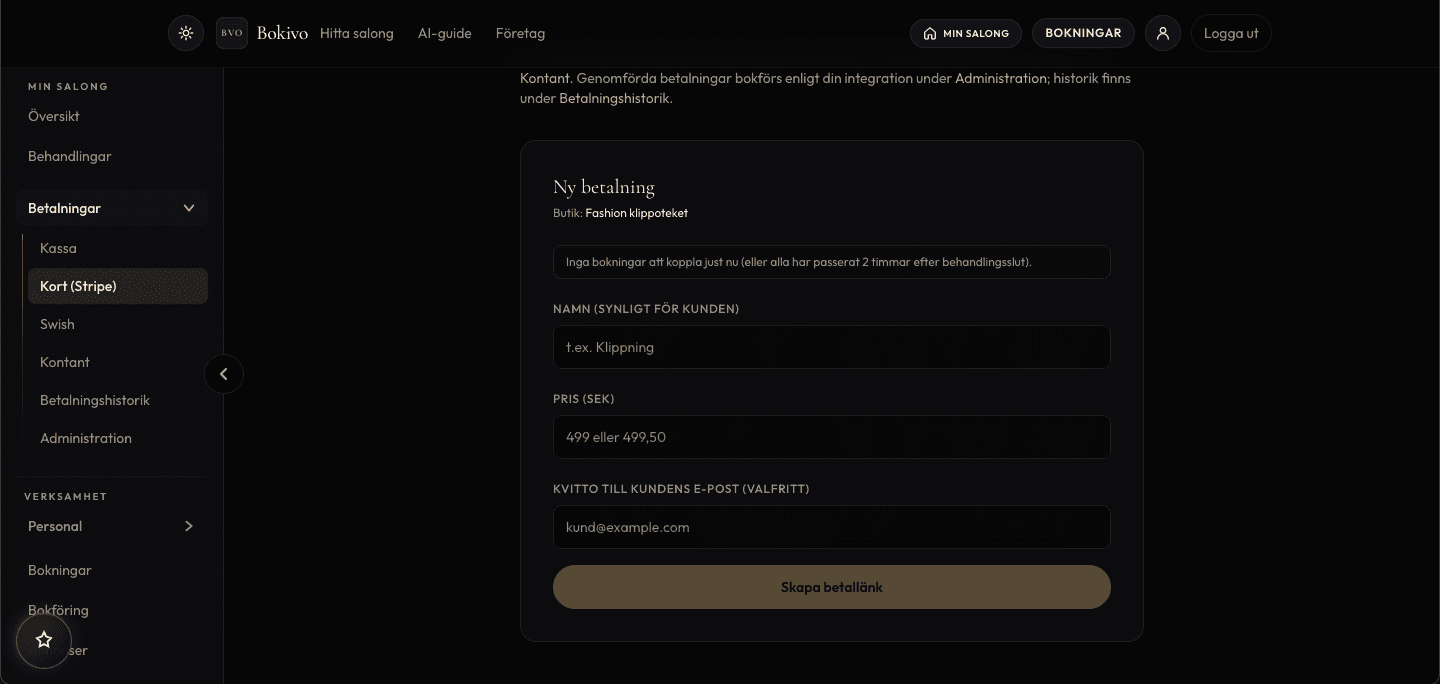Screen dimensions: 1440x684
Task: Click the star favorites floating button
Action: 44,640
